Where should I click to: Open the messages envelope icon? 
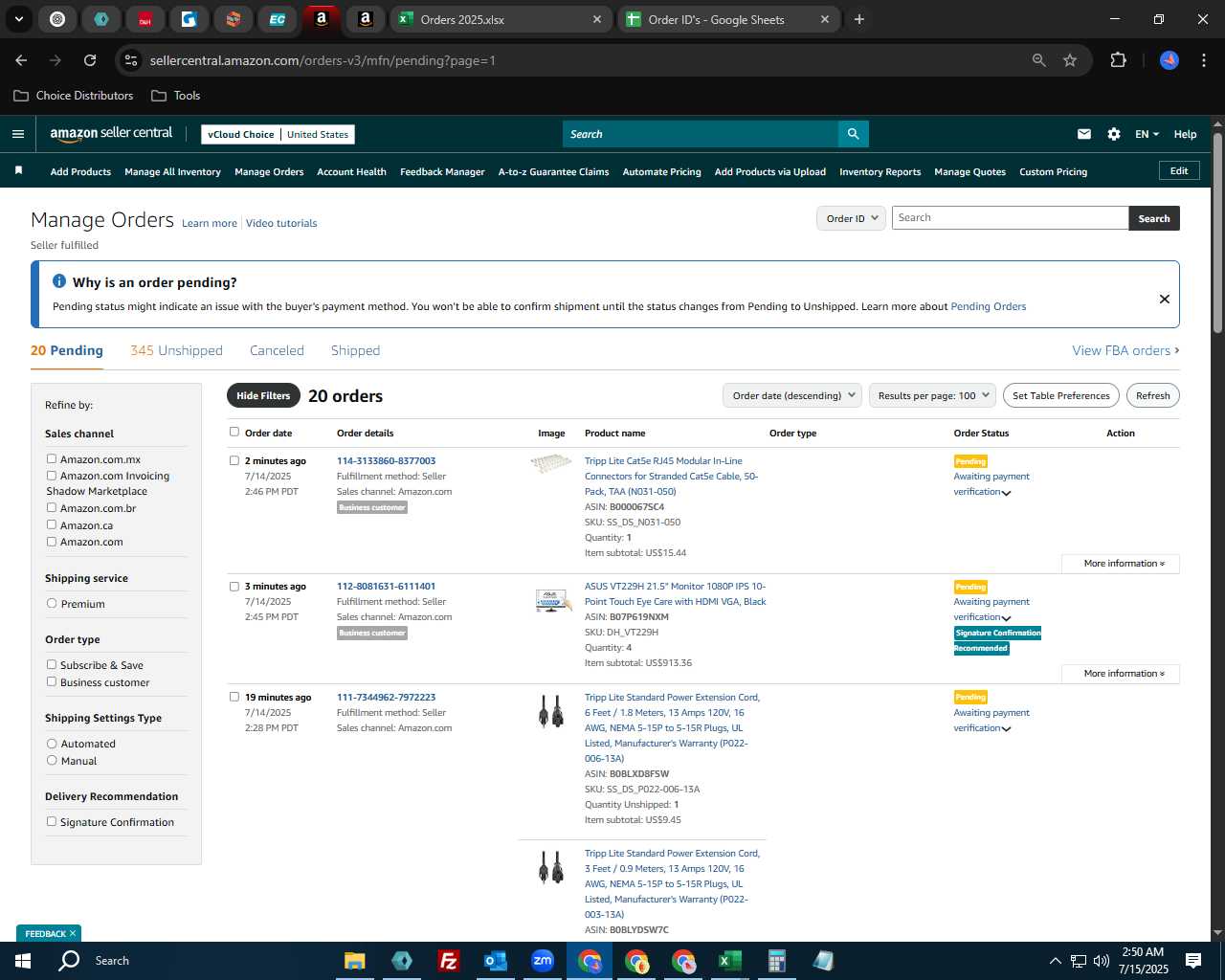click(1084, 134)
